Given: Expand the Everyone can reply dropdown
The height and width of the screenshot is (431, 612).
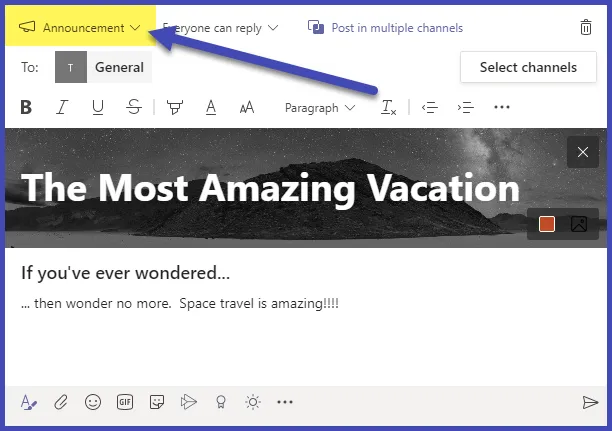Looking at the screenshot, I should 221,28.
